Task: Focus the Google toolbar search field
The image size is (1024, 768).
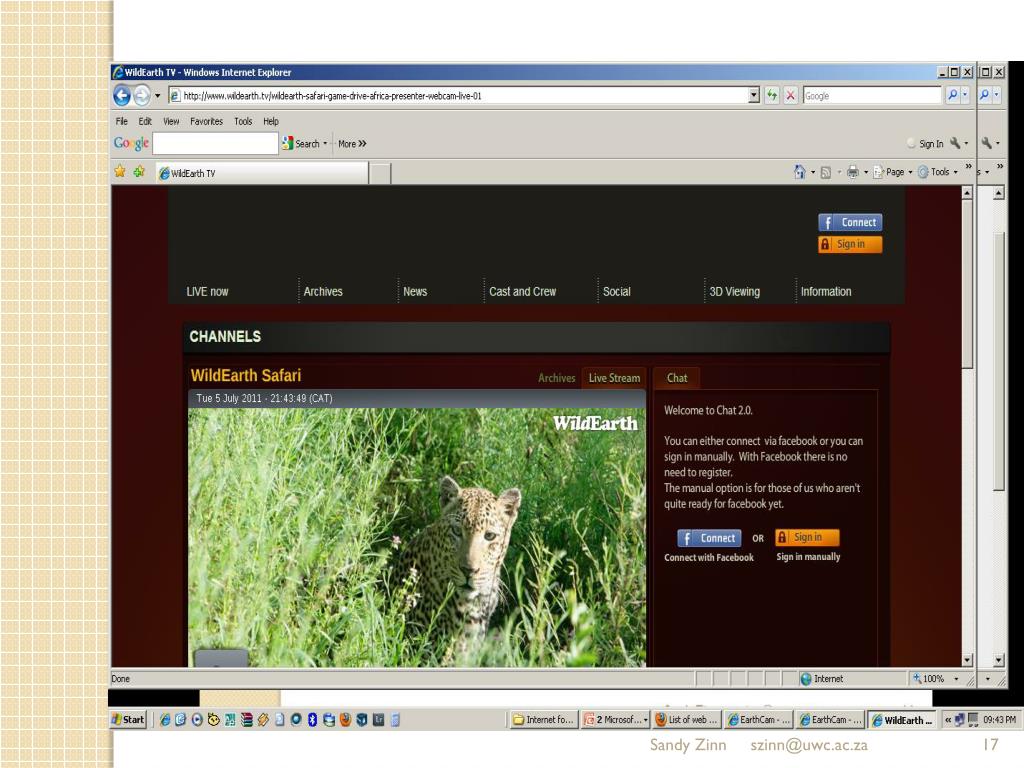Action: (216, 143)
